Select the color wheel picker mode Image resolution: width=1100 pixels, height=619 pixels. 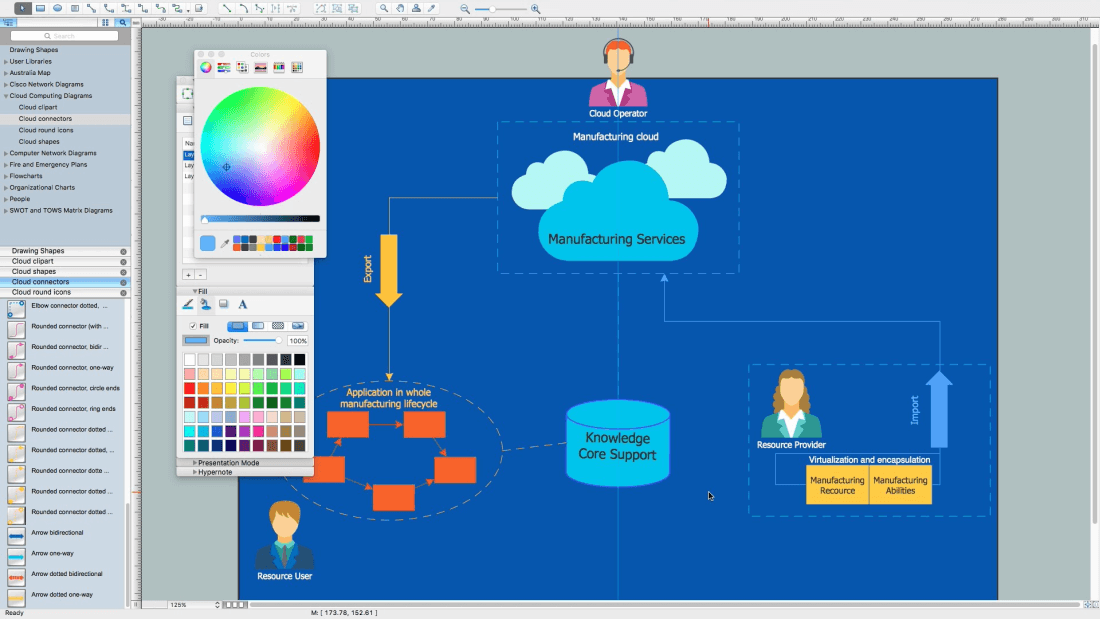pos(206,67)
